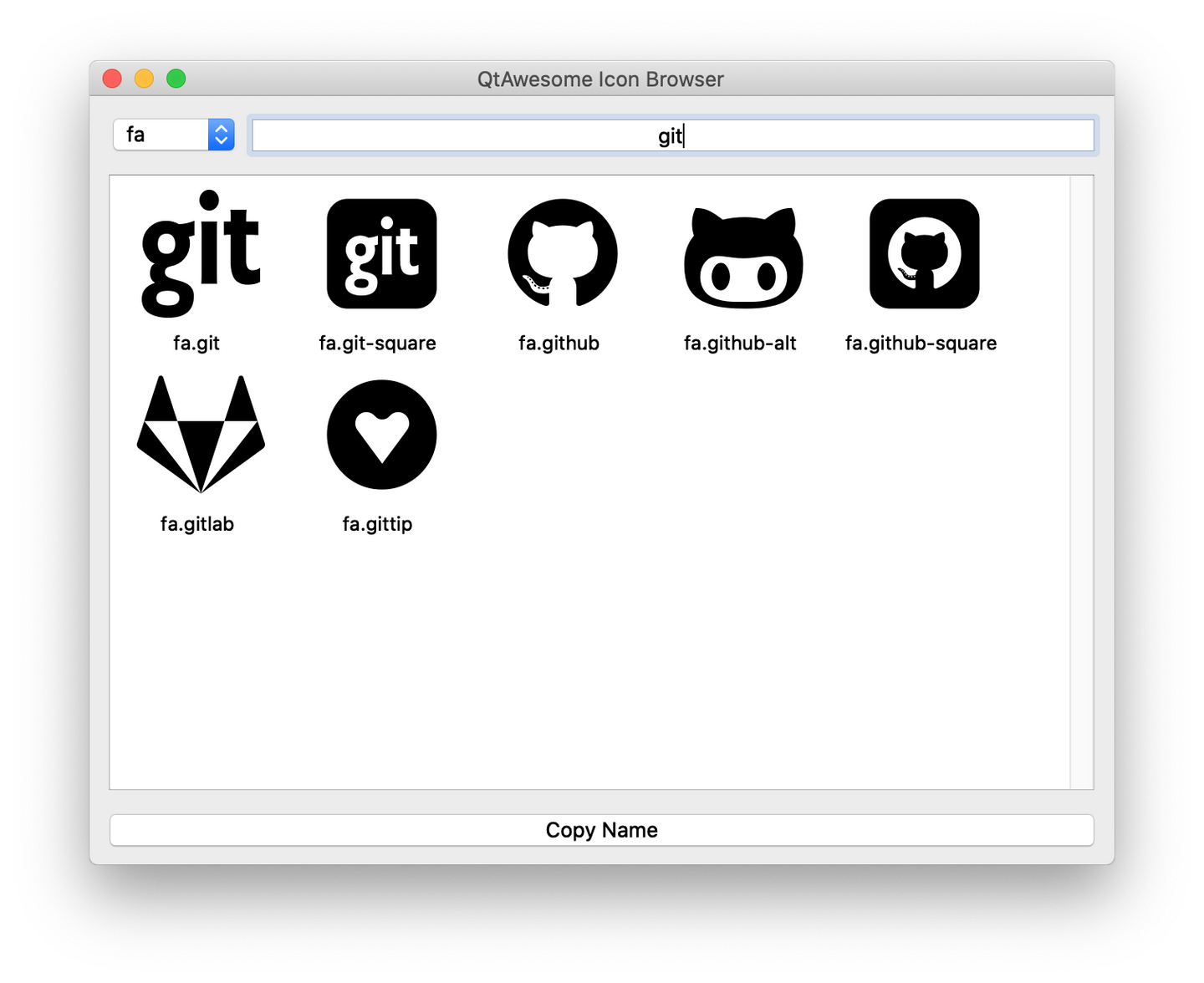Minimize the window with yellow button
Image resolution: width=1204 pixels, height=983 pixels.
[144, 79]
